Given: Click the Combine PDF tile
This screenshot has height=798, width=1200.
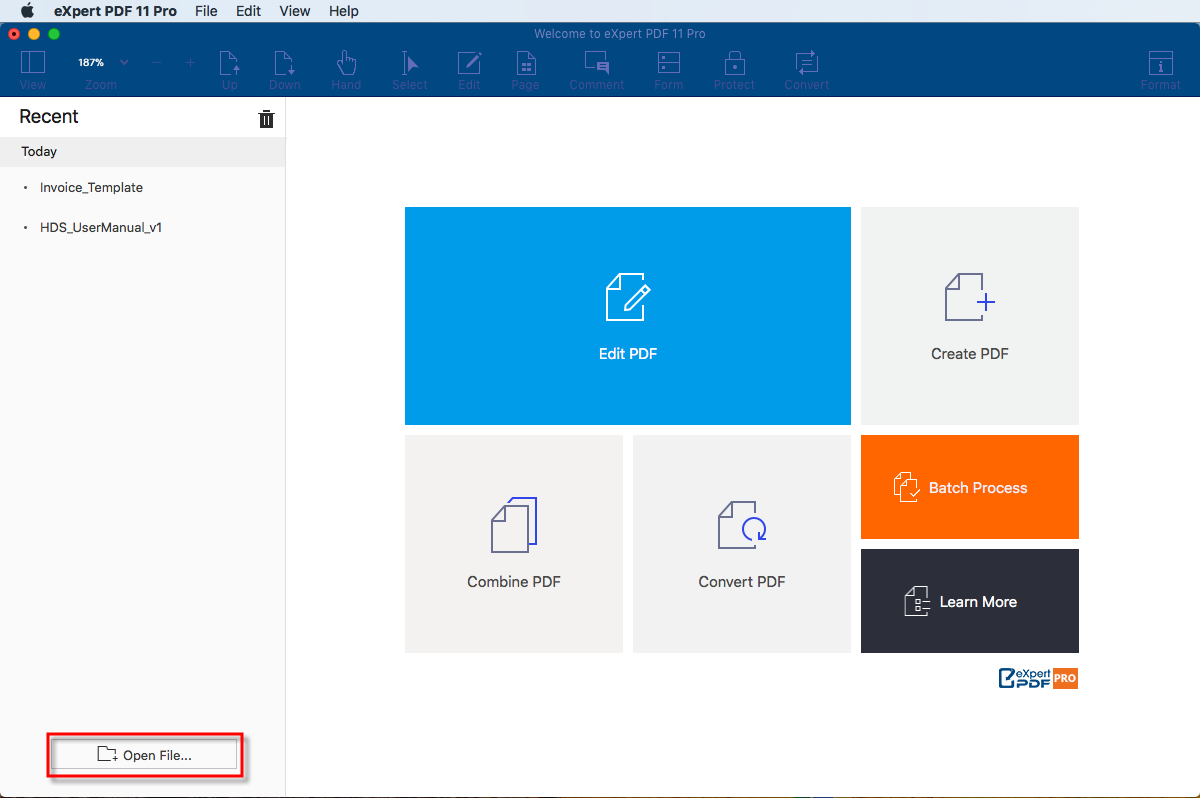Looking at the screenshot, I should (514, 544).
